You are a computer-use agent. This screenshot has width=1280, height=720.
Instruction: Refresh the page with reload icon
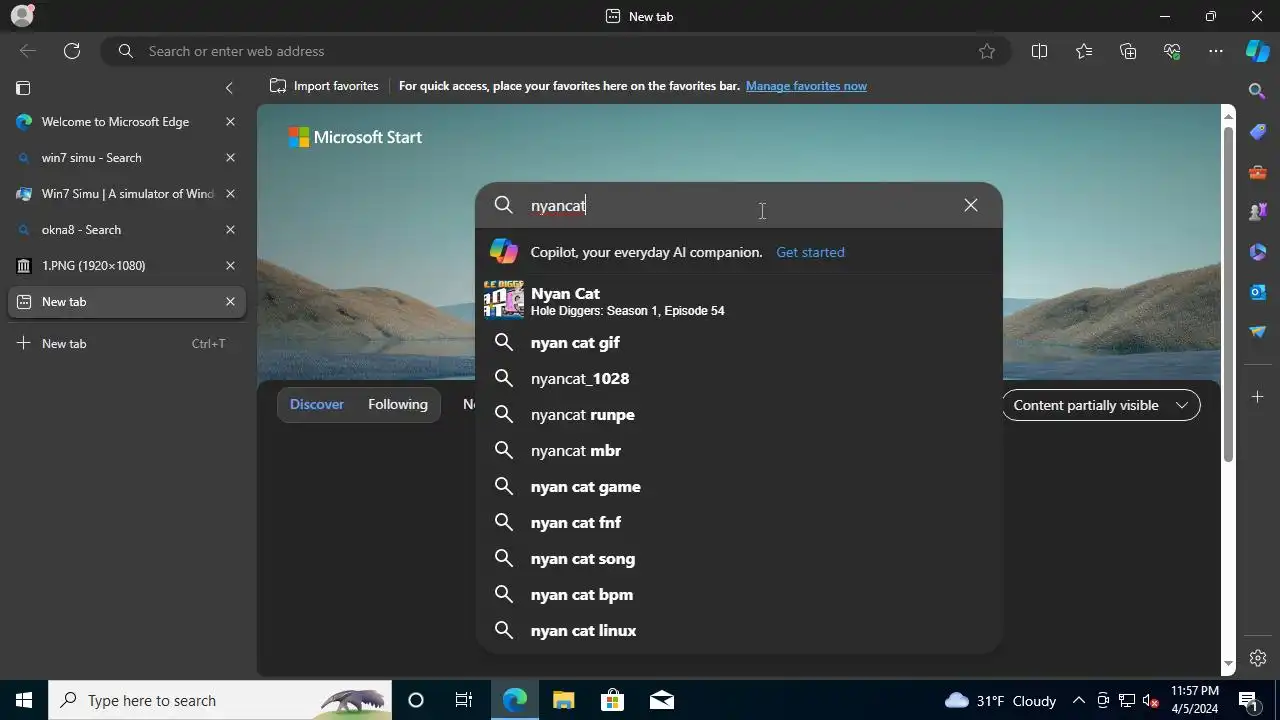(72, 51)
